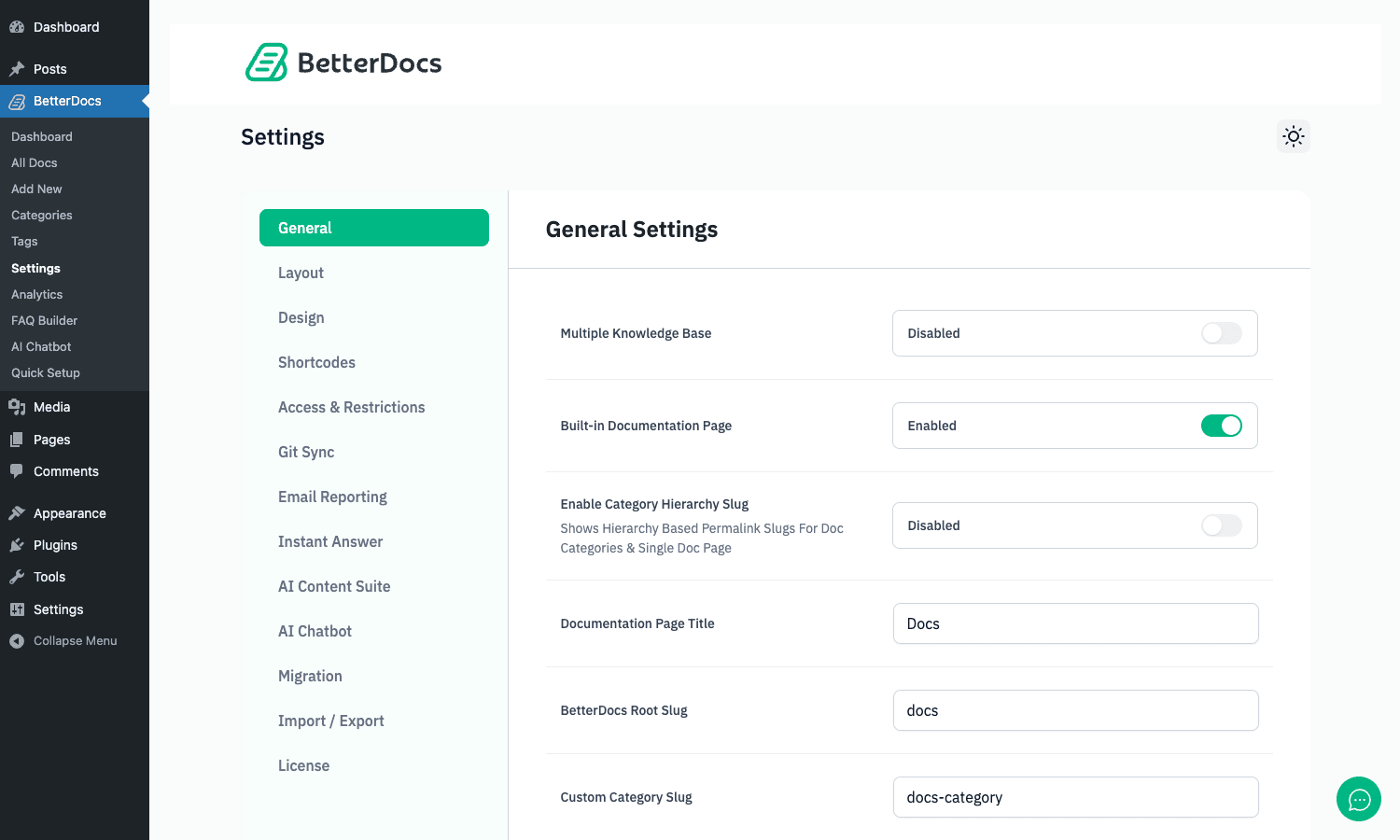Click the WordPress Settings sliders icon
Image resolution: width=1400 pixels, height=840 pixels.
(17, 609)
